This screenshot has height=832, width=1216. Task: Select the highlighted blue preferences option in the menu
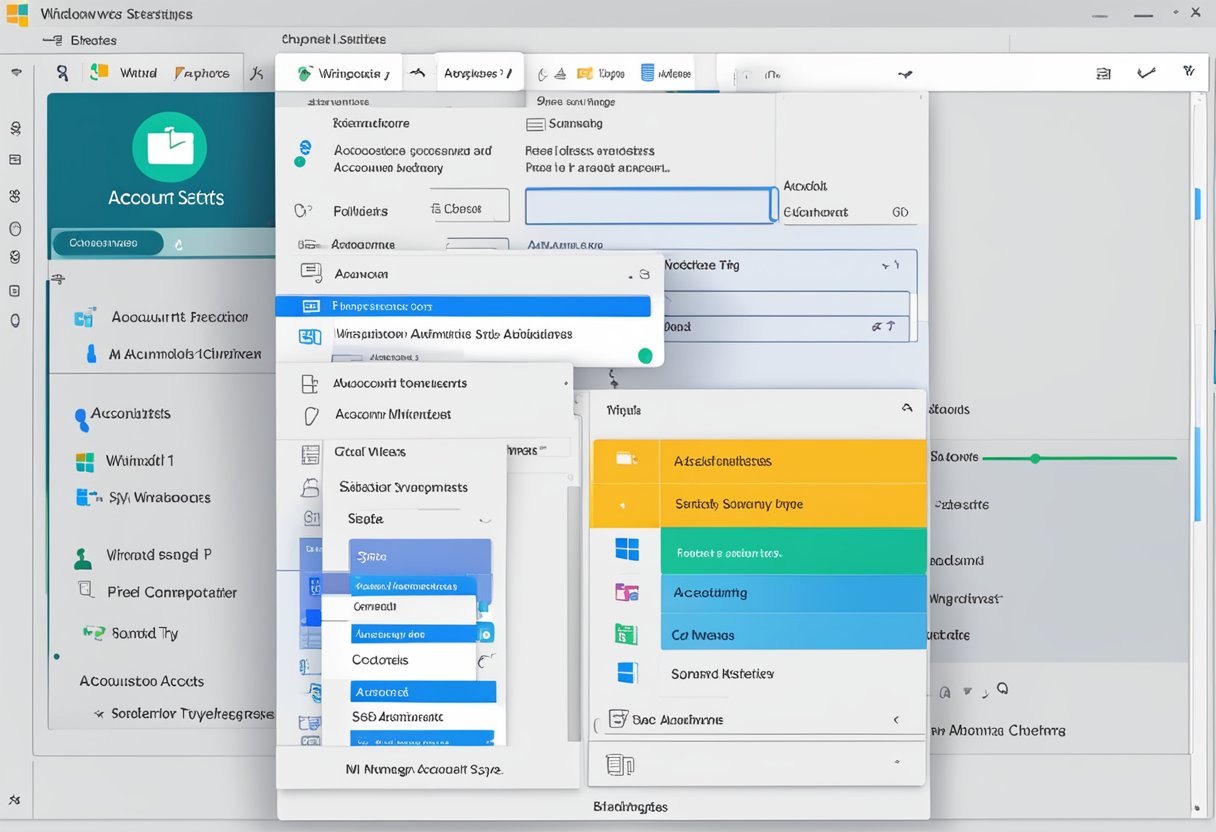point(465,306)
